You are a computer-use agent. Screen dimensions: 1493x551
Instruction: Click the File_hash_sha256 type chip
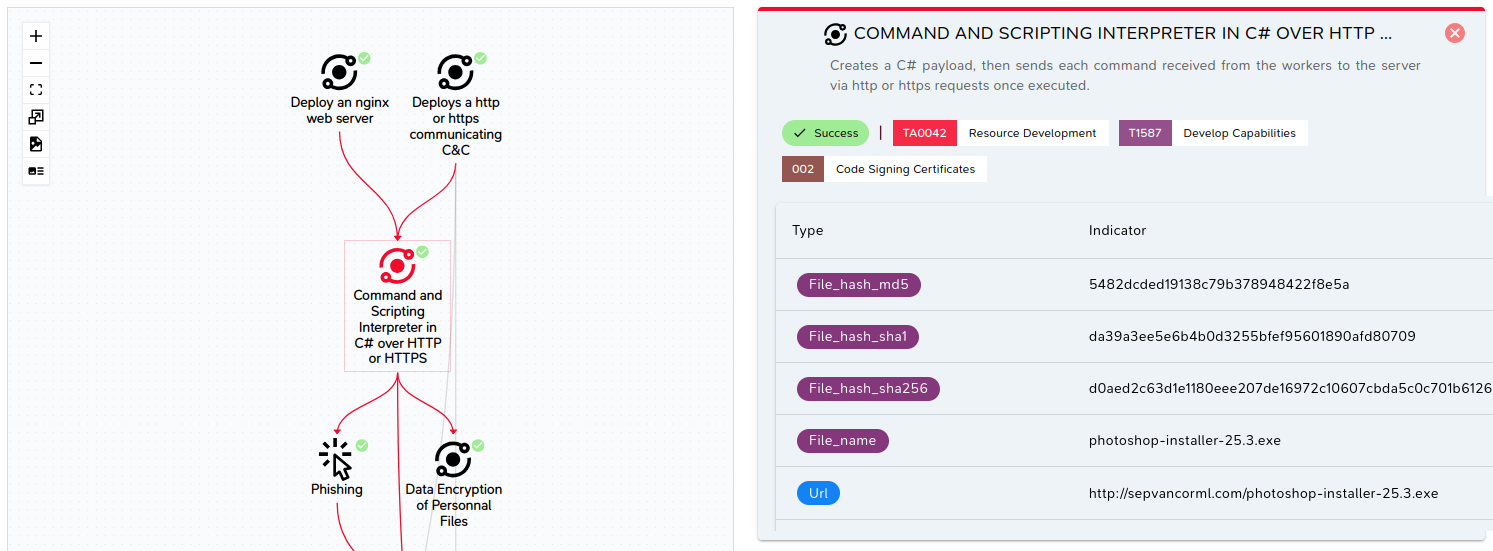[868, 388]
